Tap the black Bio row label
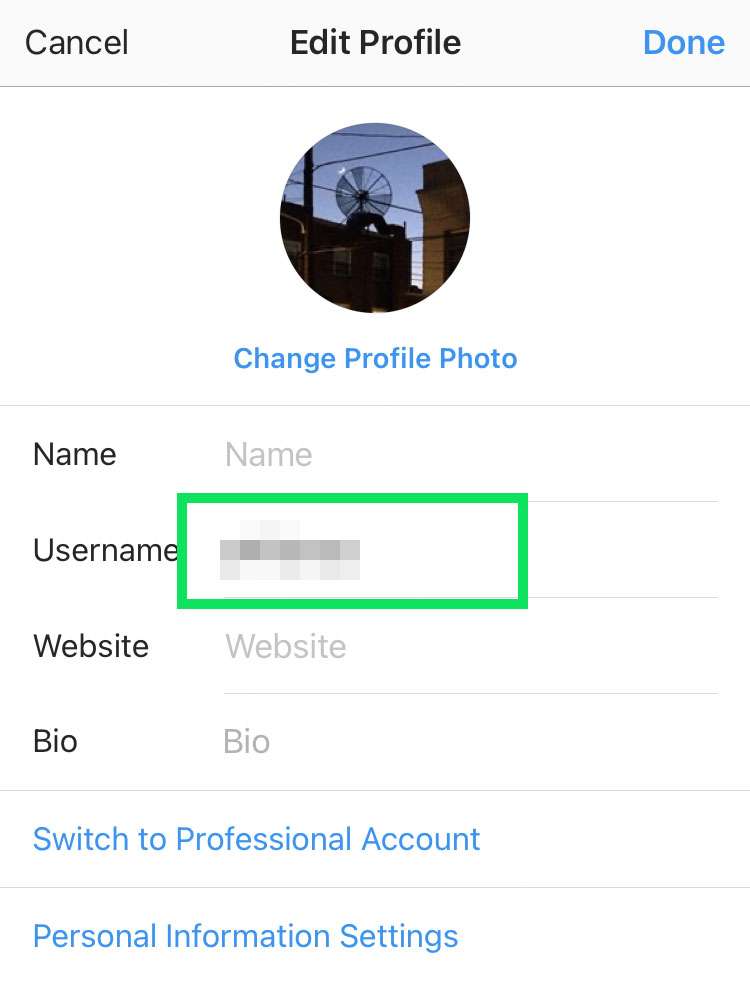The height and width of the screenshot is (983, 750). point(55,742)
